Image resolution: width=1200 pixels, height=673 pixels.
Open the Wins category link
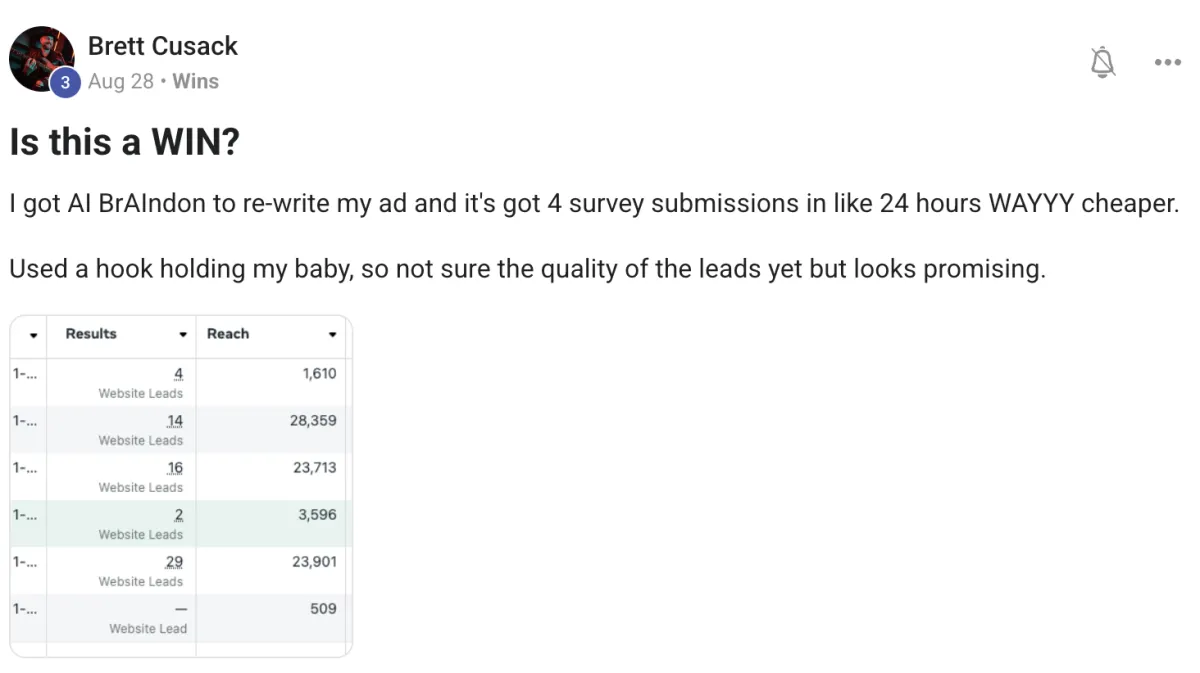(195, 82)
